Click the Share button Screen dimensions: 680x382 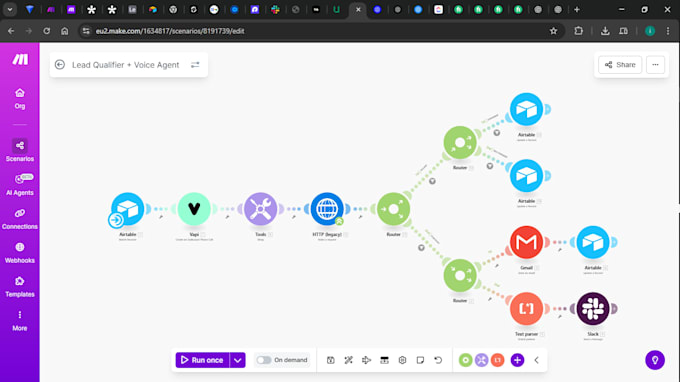620,65
